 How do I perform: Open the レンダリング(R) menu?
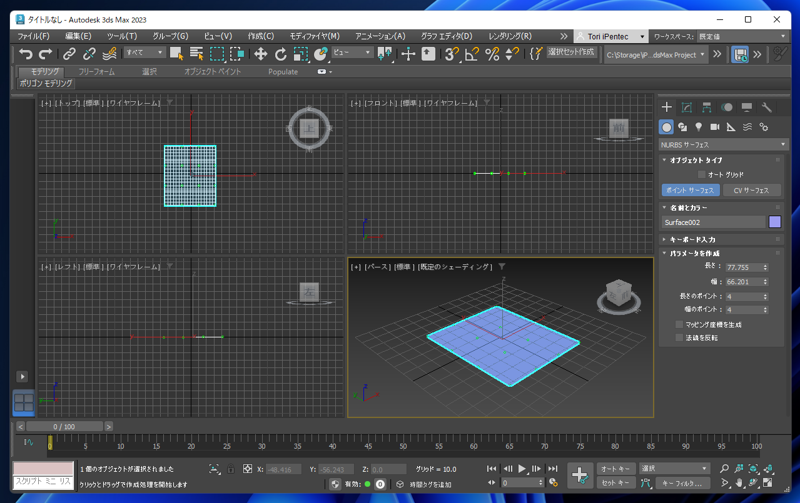(x=510, y=36)
